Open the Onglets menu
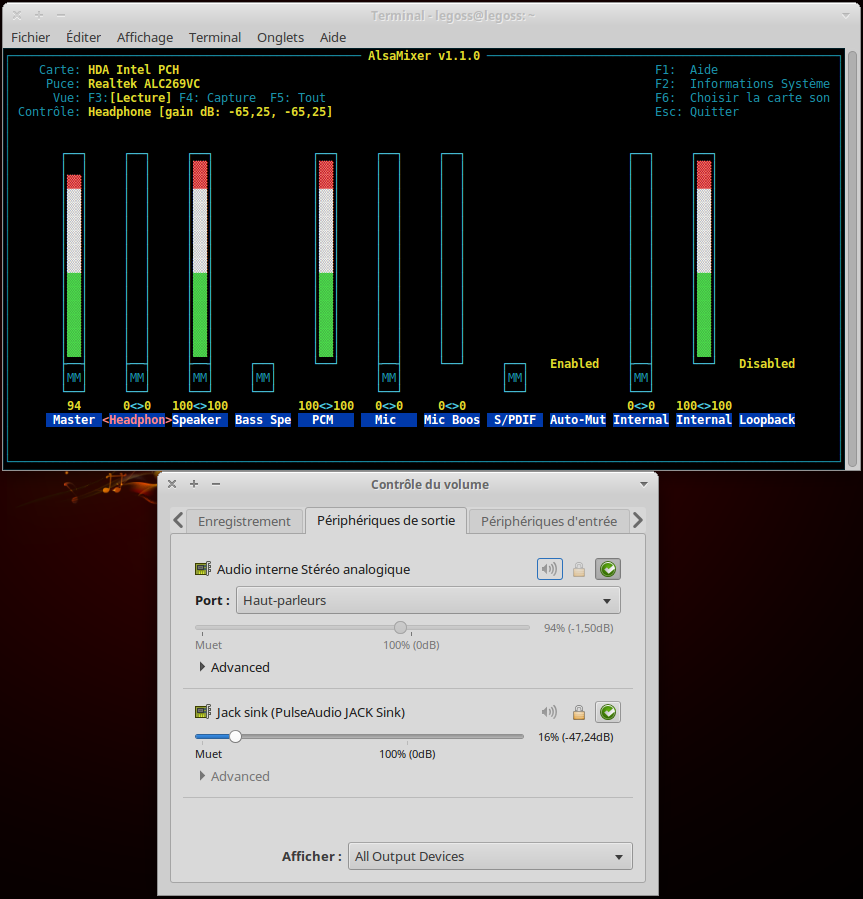This screenshot has width=863, height=899. coord(280,37)
